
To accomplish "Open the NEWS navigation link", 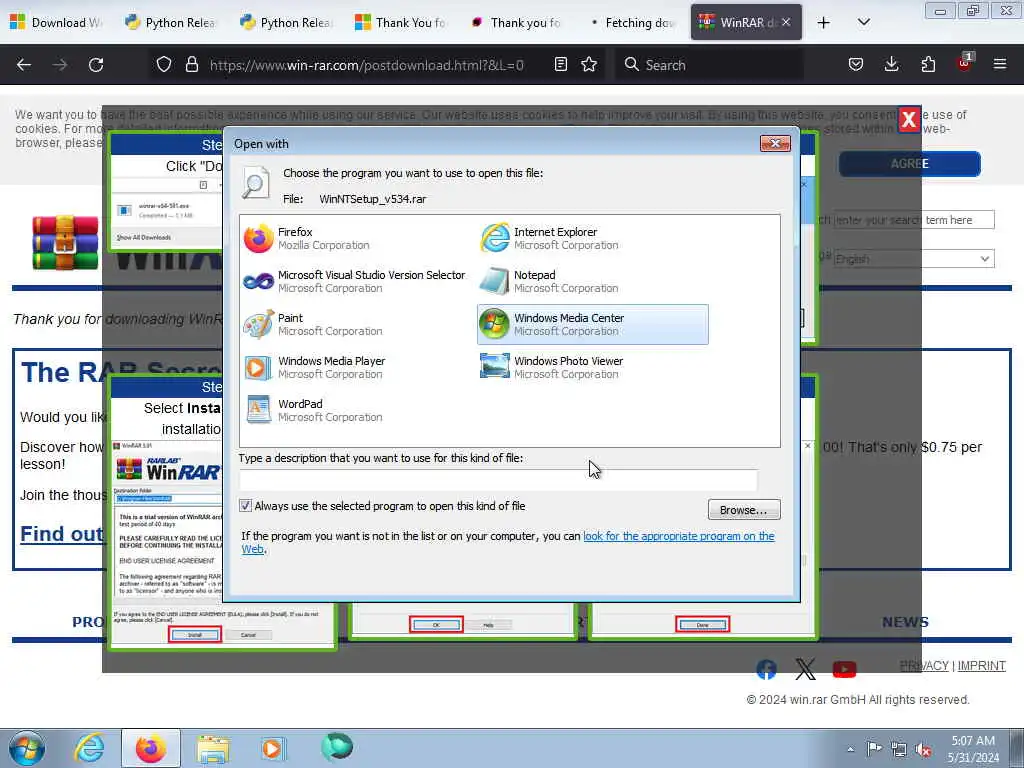I will pos(905,622).
